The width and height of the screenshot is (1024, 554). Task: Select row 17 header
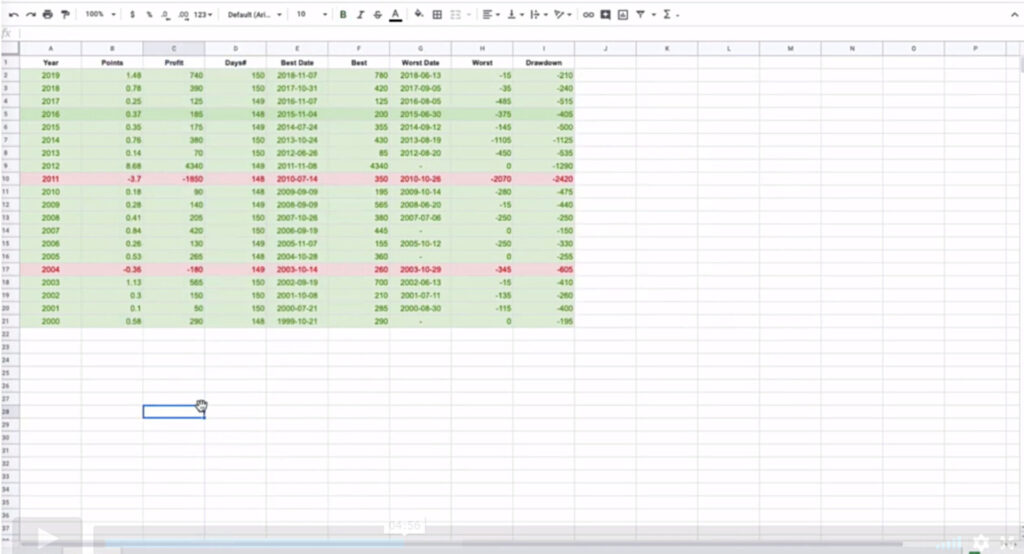tap(9, 269)
